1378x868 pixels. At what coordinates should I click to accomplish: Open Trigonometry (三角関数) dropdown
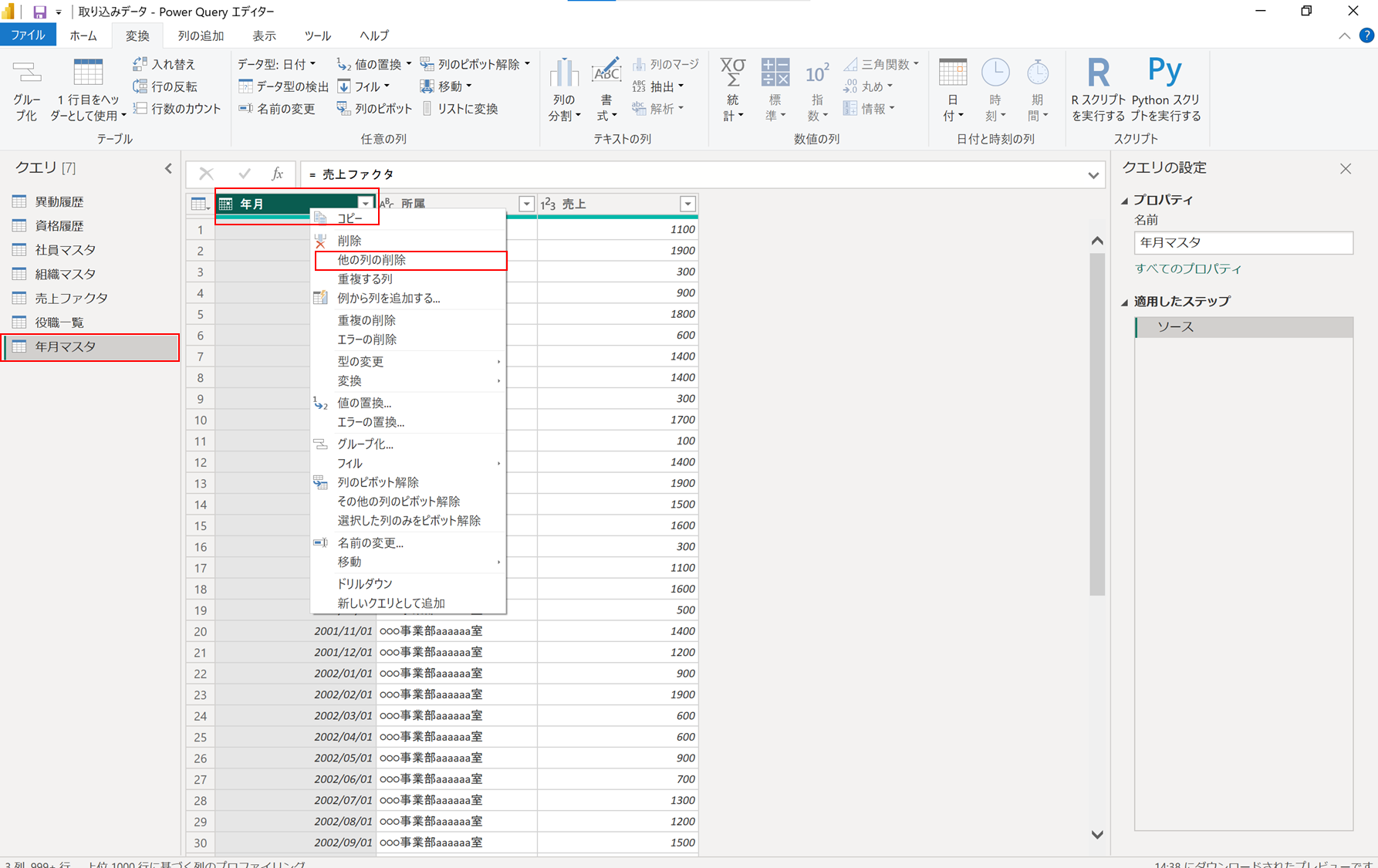pyautogui.click(x=880, y=64)
